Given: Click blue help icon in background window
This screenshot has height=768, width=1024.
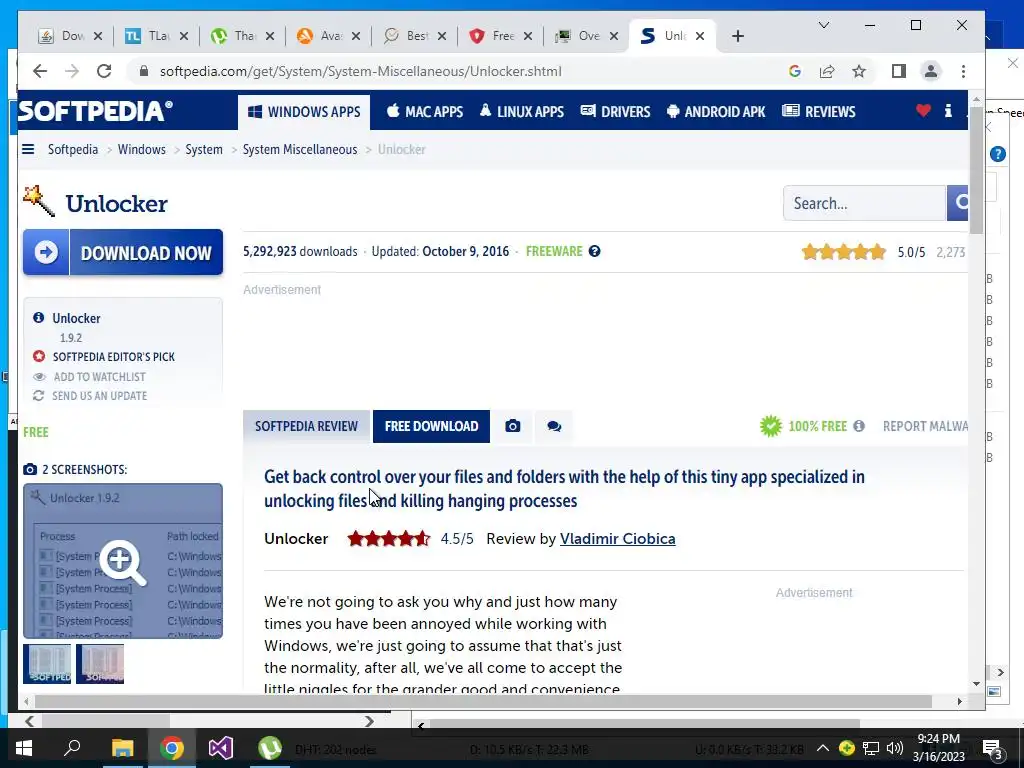Looking at the screenshot, I should (997, 154).
